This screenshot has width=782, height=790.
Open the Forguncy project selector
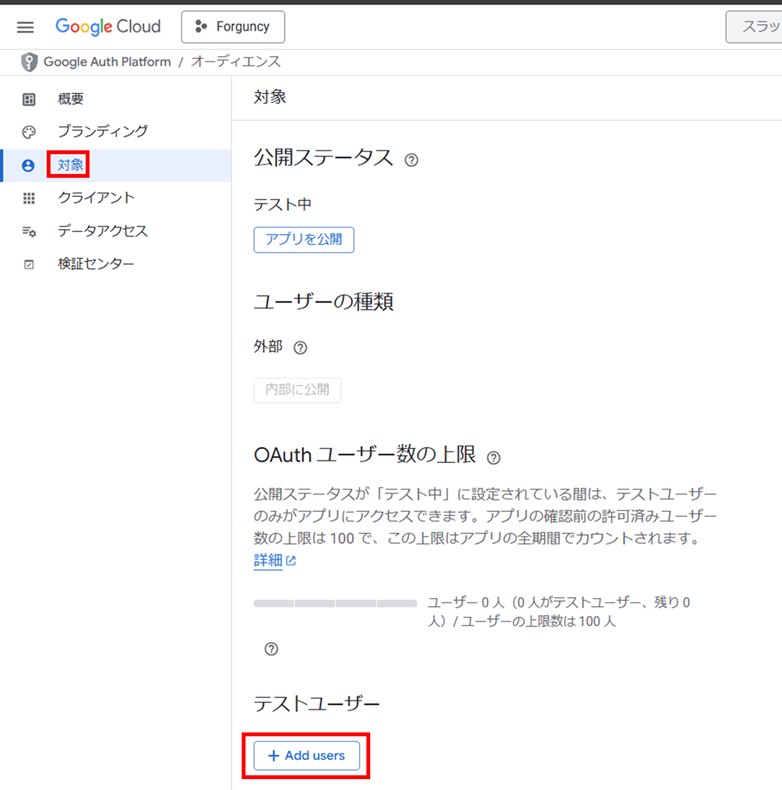tap(233, 27)
